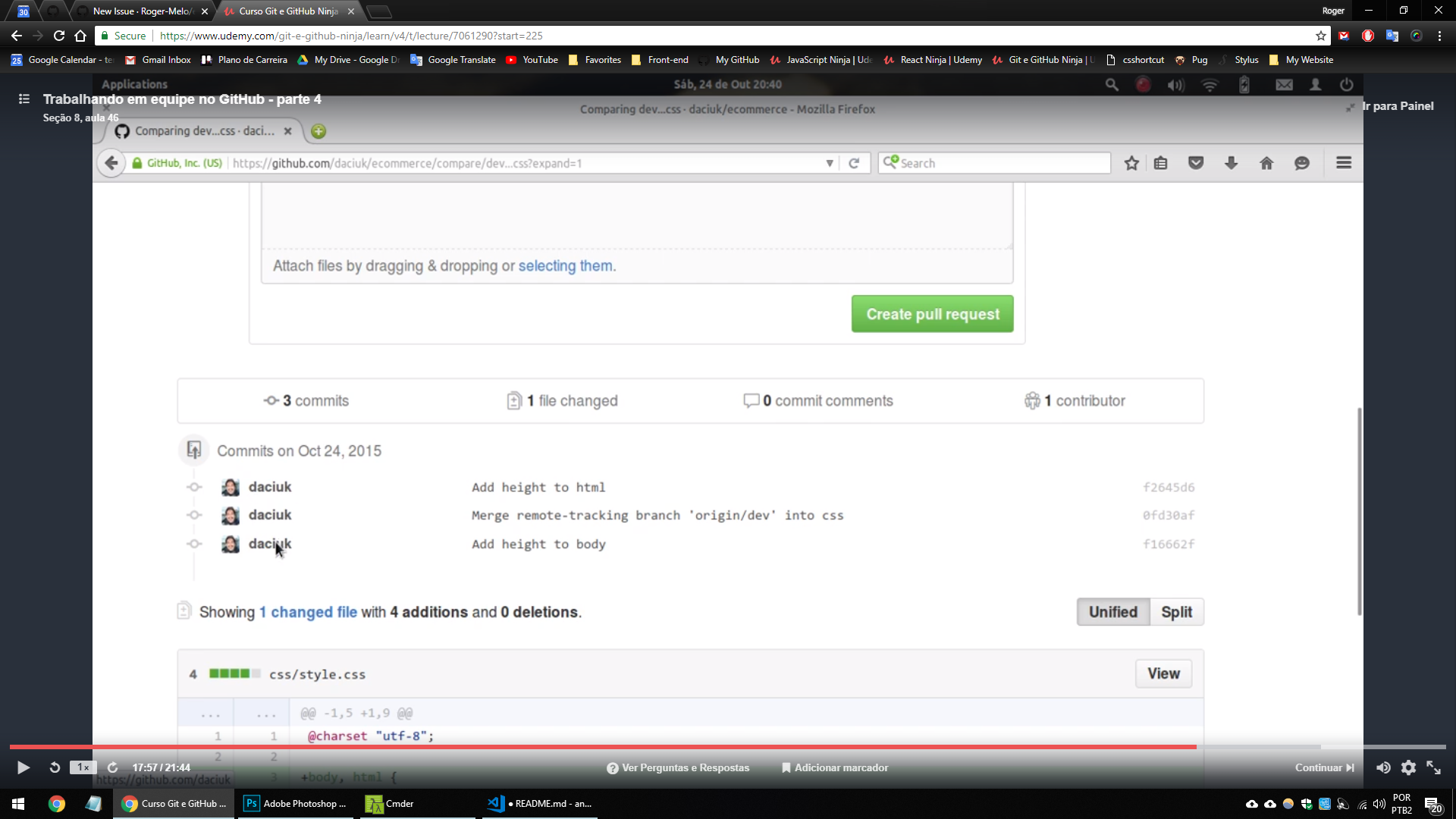Viewport: 1456px width, 819px height.
Task: Open the Favorites bookmarks folder
Action: click(595, 60)
